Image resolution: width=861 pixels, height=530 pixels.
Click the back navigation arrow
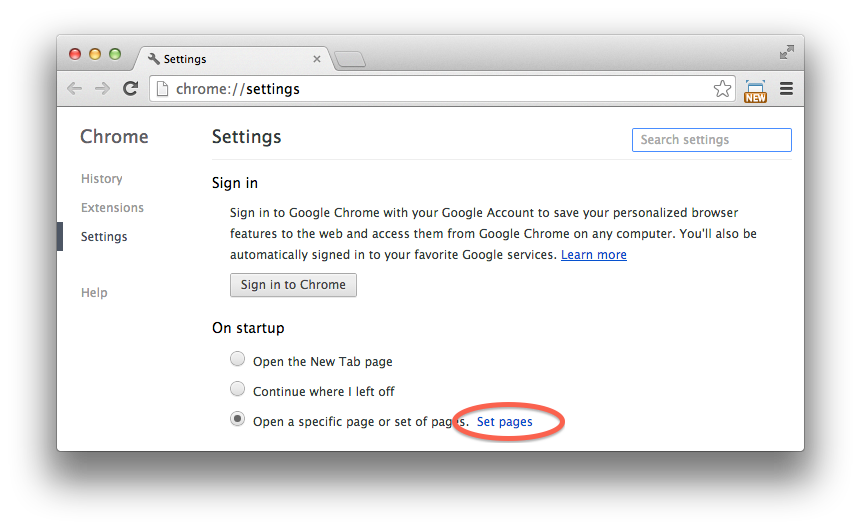[x=74, y=89]
